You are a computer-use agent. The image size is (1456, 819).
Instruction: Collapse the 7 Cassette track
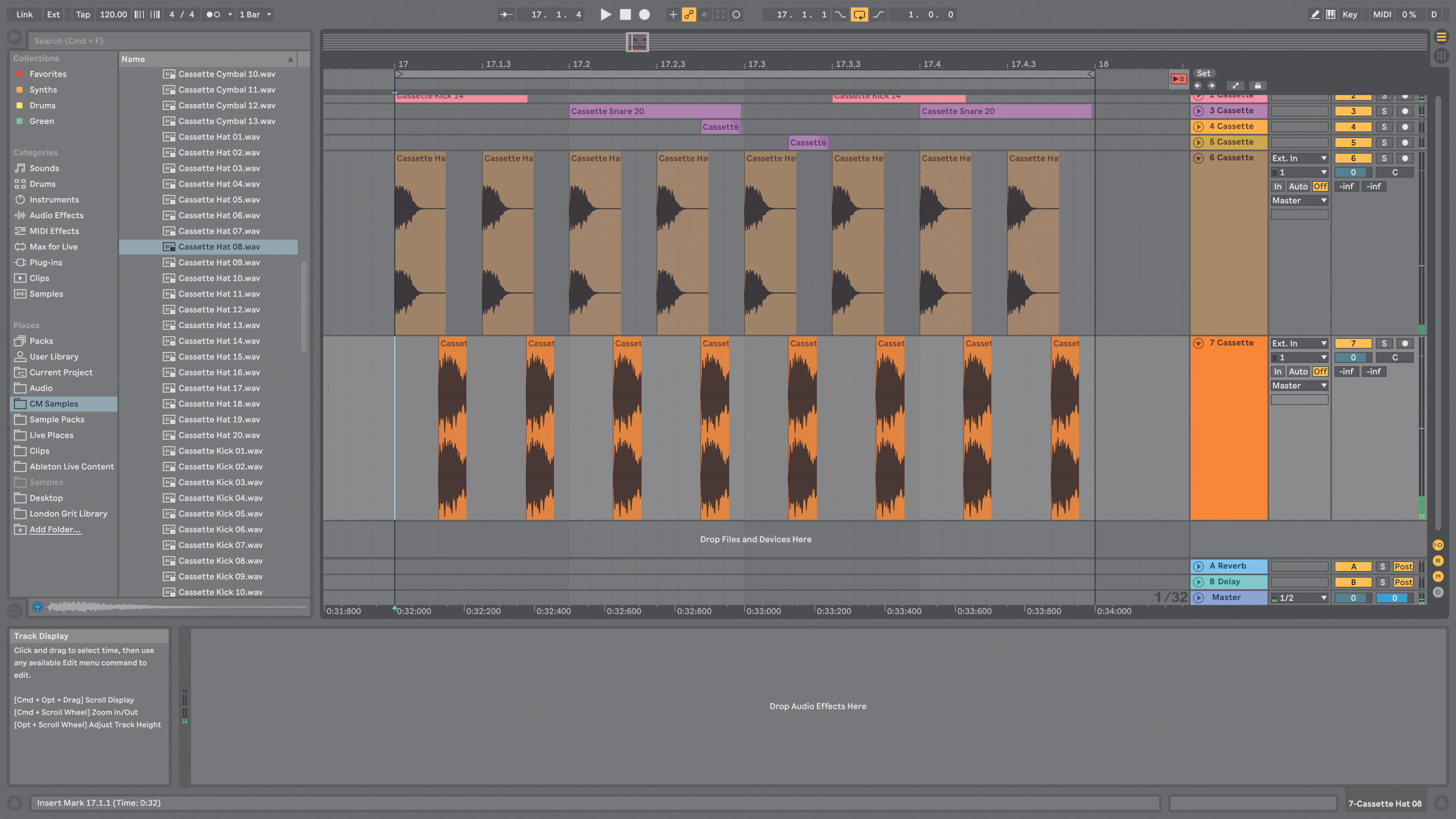(x=1198, y=343)
